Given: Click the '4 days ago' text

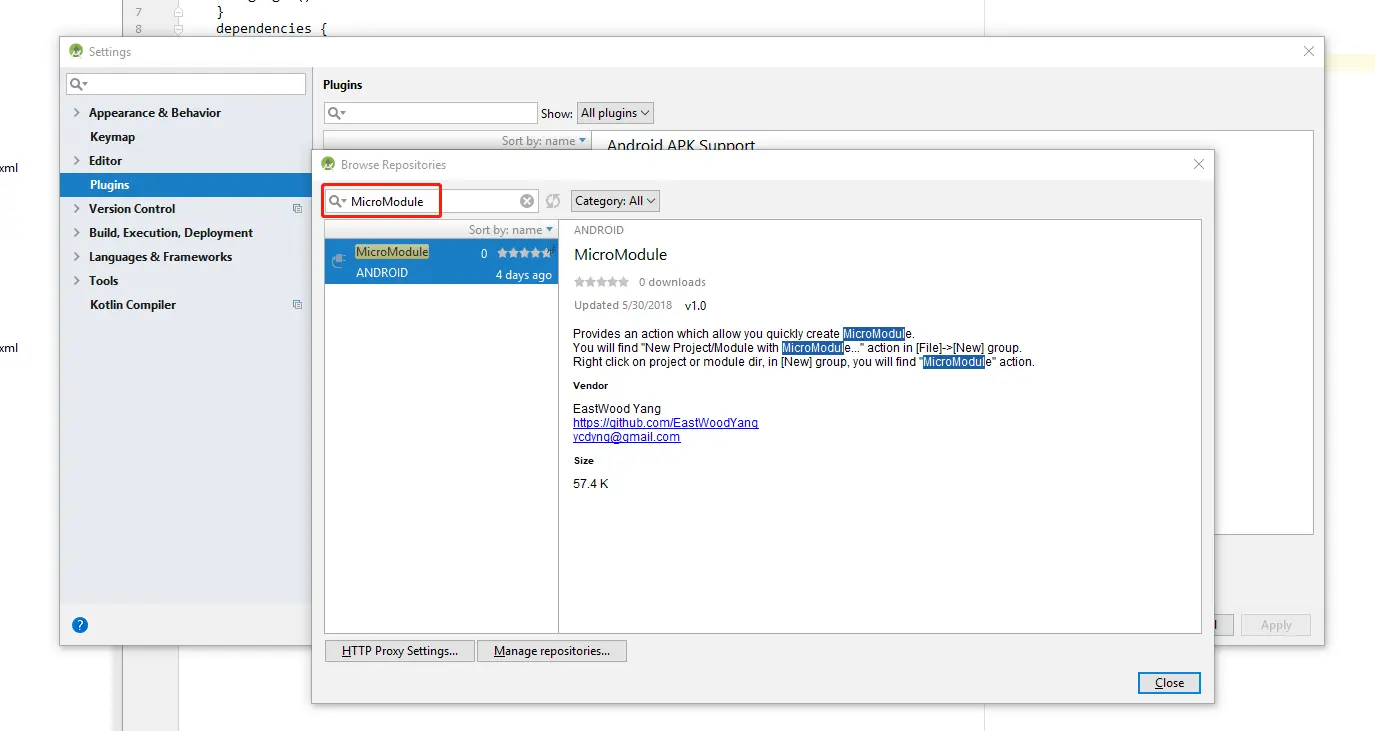Looking at the screenshot, I should pos(524,275).
